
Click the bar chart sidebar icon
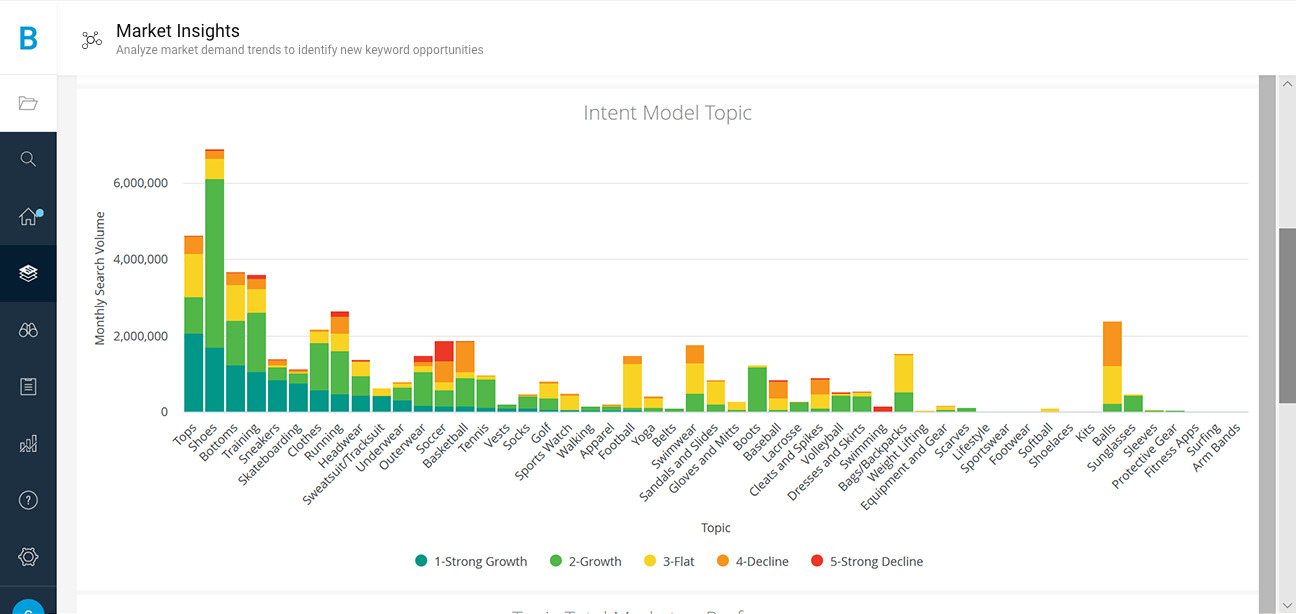(28, 444)
